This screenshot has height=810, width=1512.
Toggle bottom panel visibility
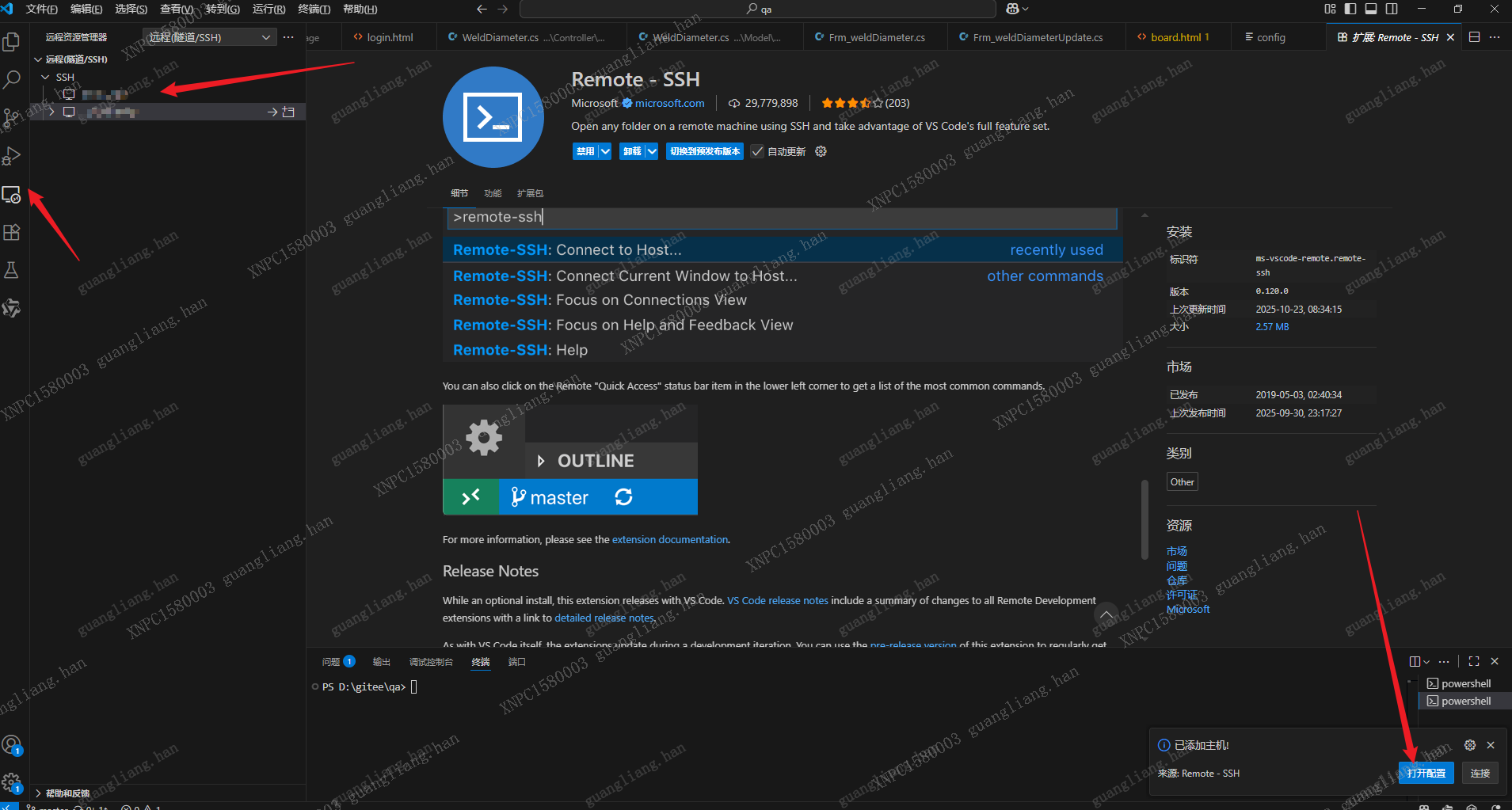(1371, 9)
